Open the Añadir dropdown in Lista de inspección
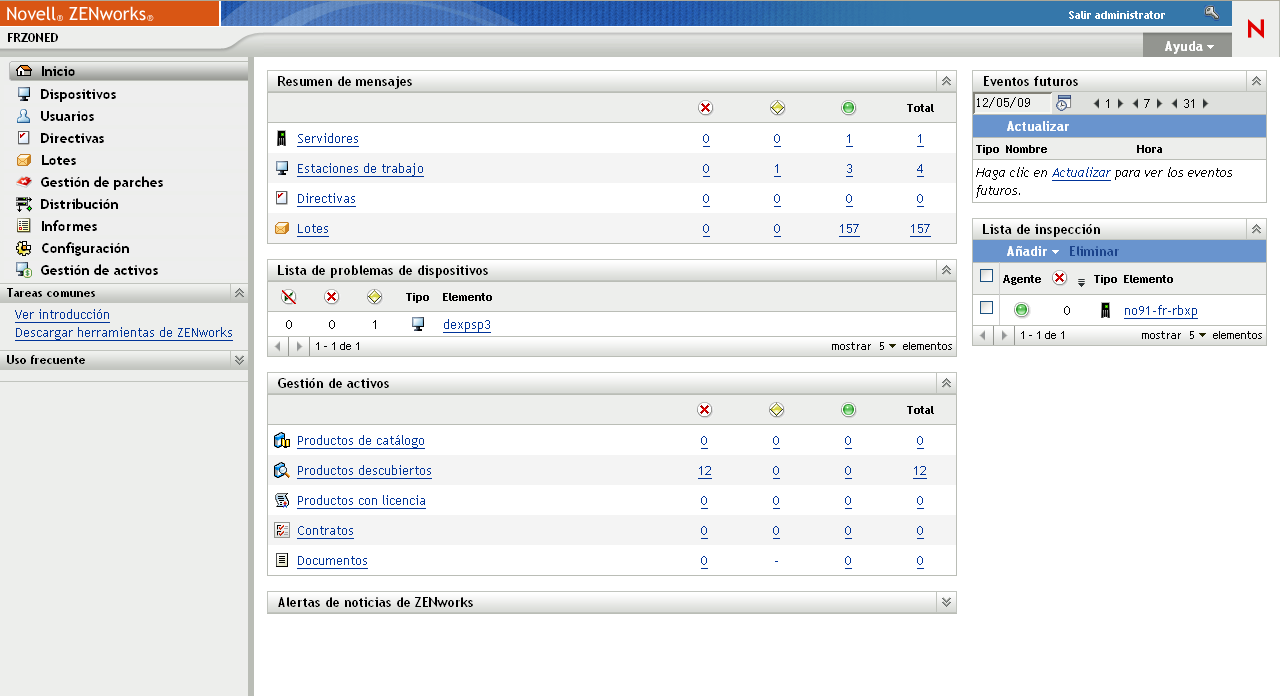1280x696 pixels. [1032, 252]
